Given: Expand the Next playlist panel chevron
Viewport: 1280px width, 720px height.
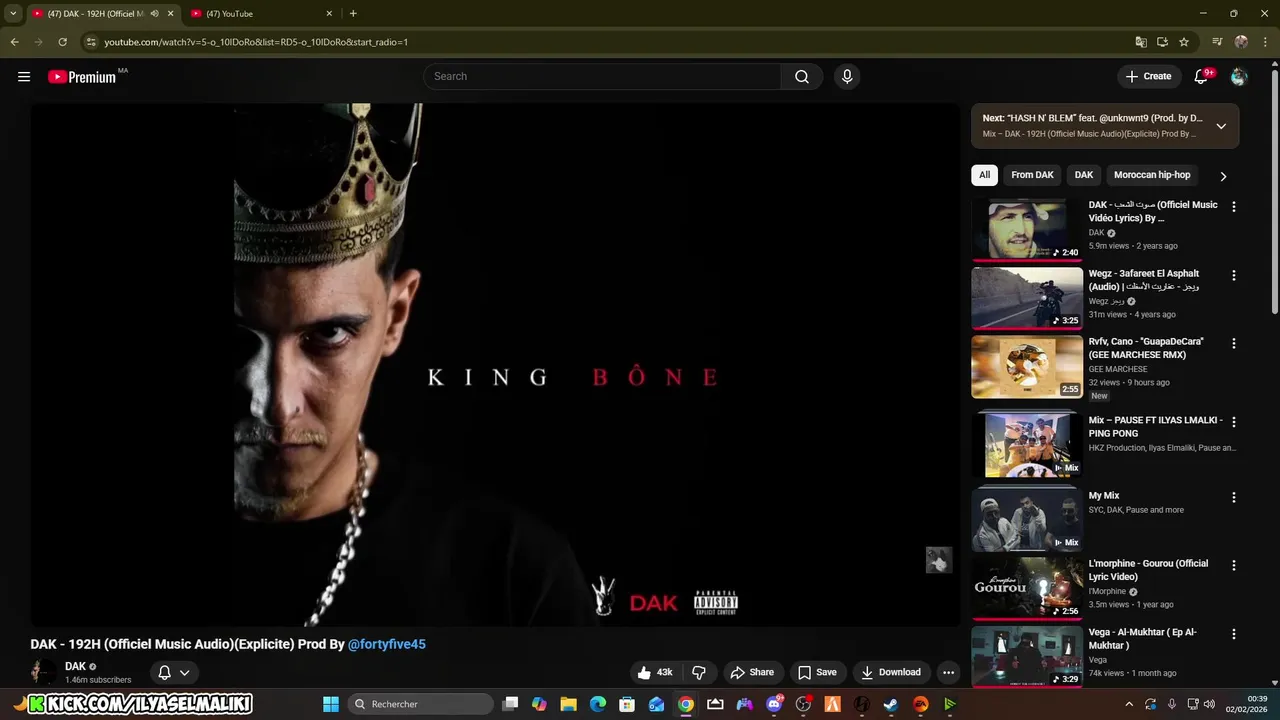Looking at the screenshot, I should pos(1221,126).
